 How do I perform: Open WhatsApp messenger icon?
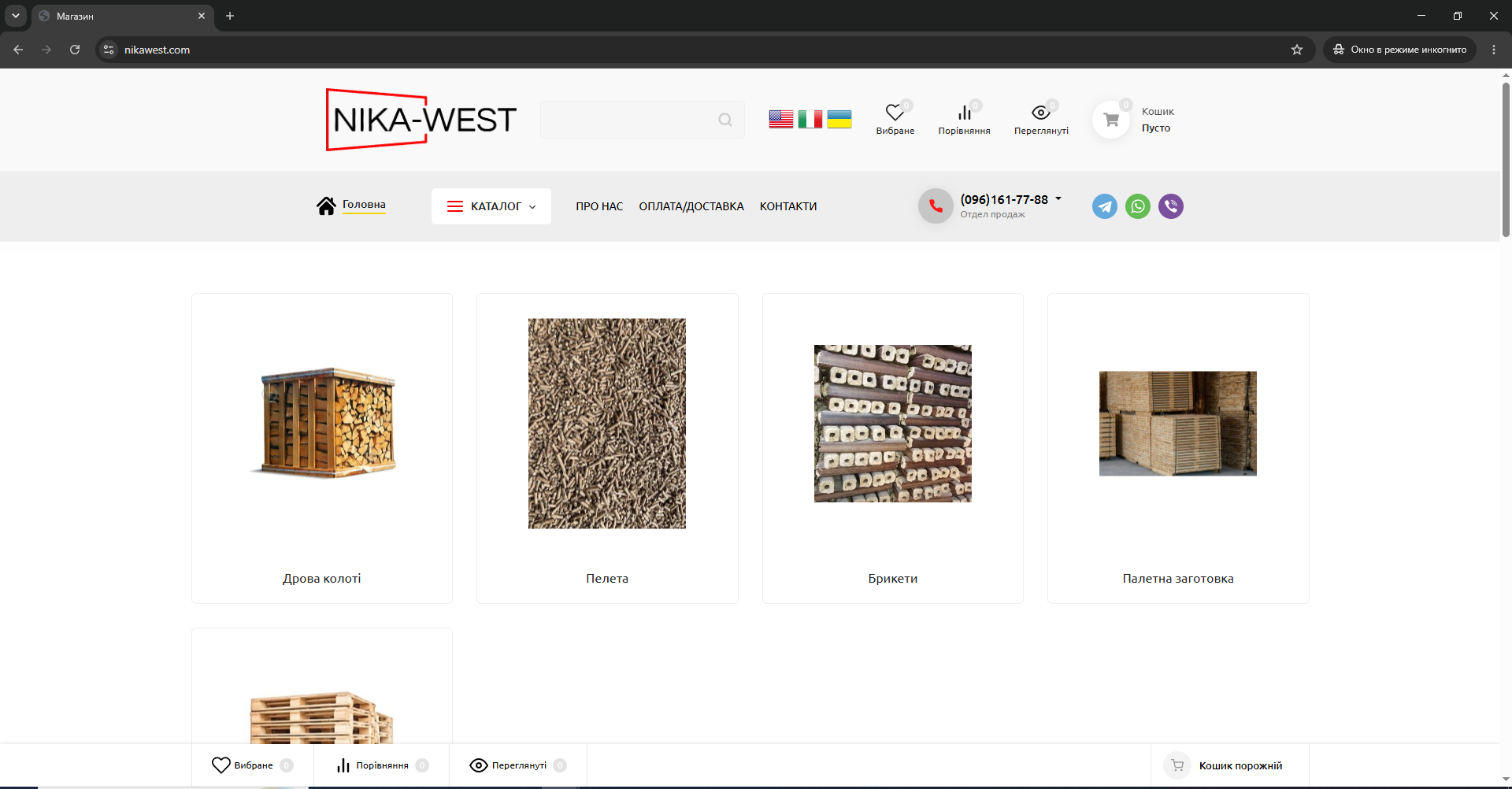pos(1138,206)
